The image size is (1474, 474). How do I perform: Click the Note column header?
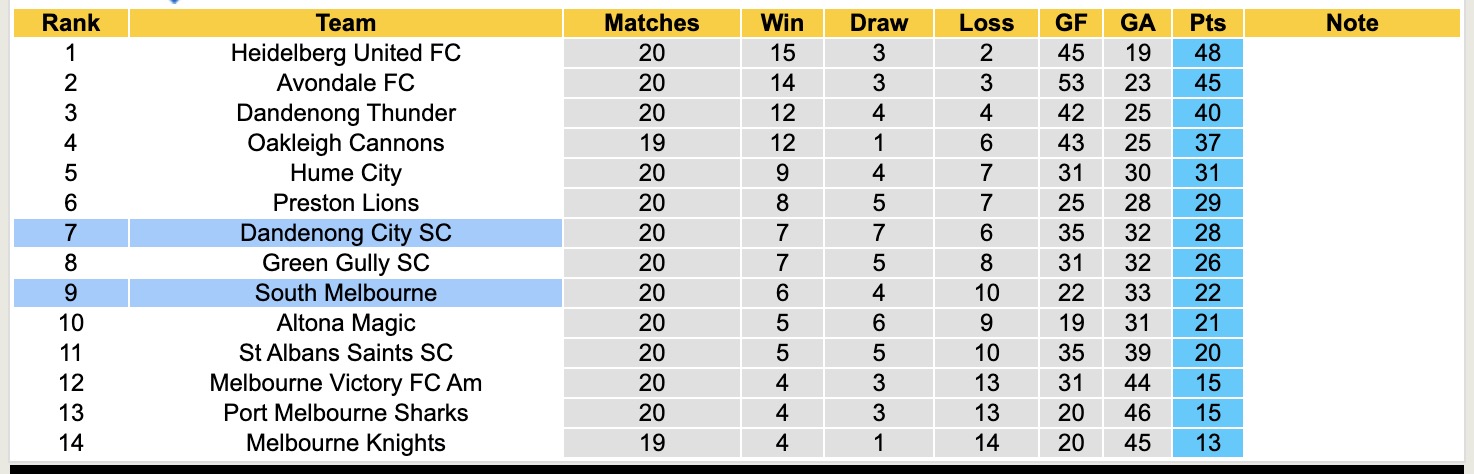pos(1351,23)
